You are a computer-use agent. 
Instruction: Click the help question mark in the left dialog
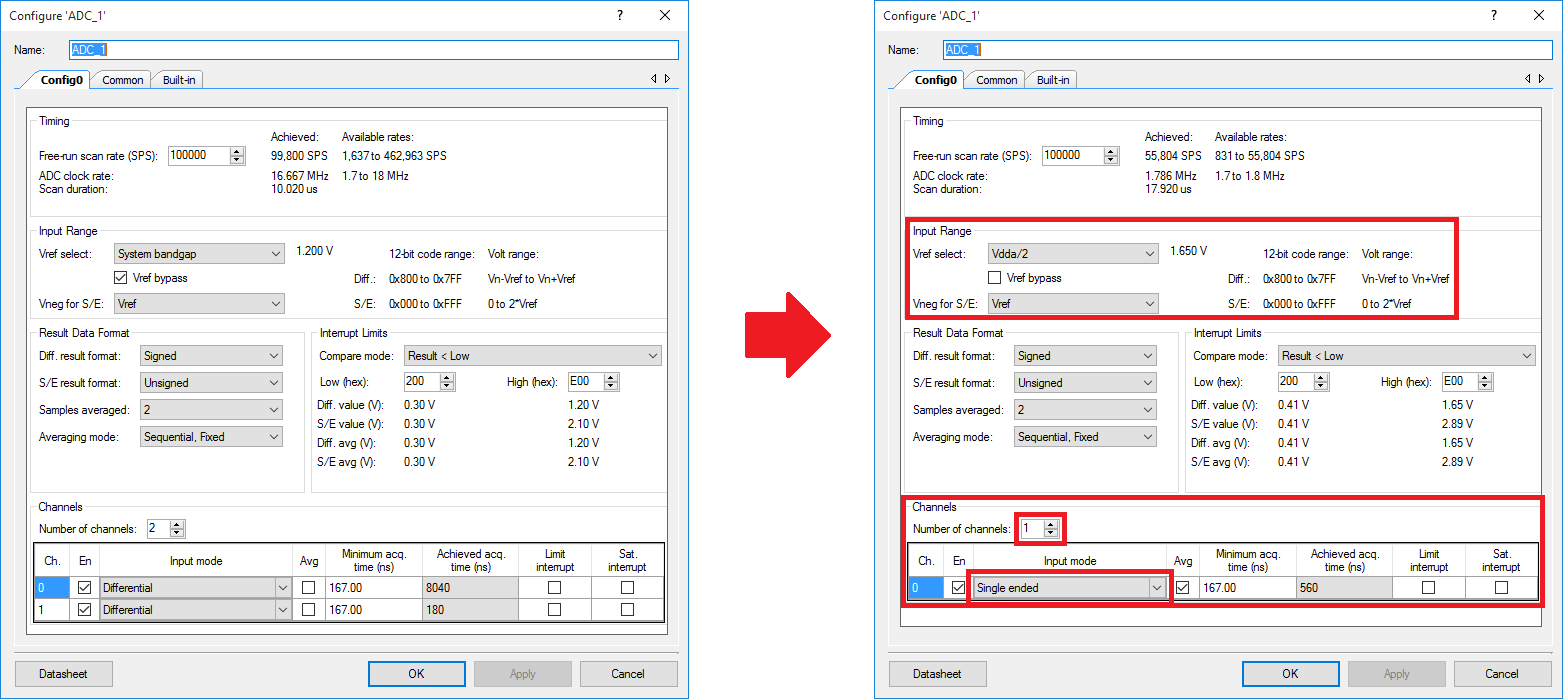point(620,15)
